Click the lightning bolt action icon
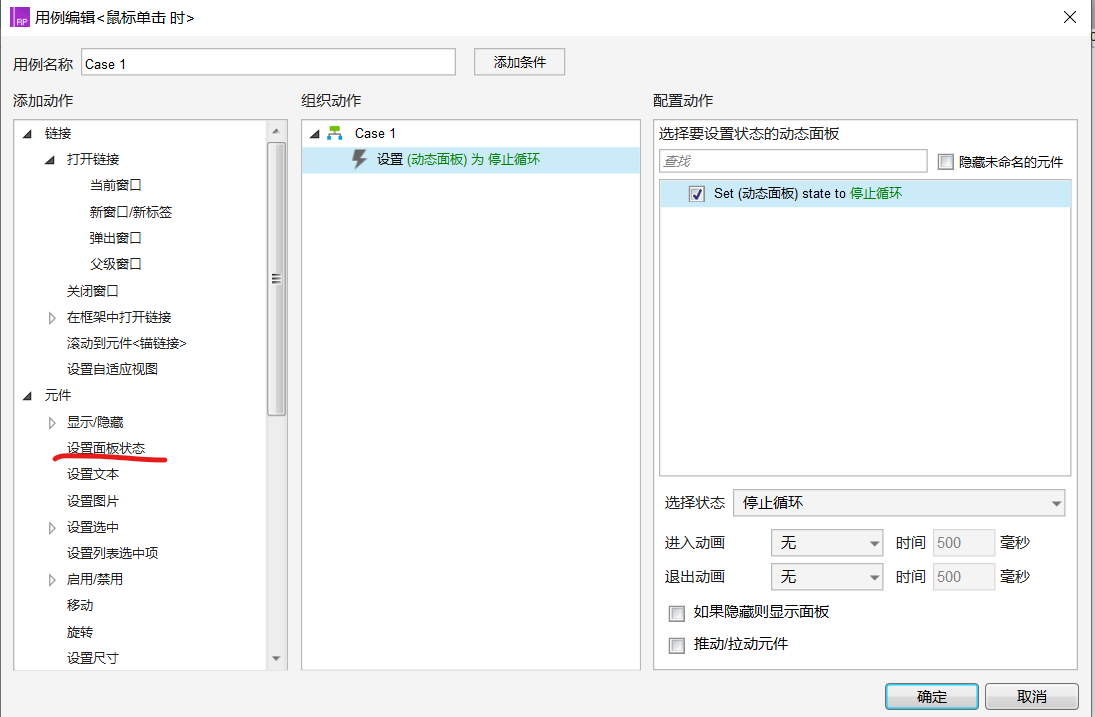Image resolution: width=1095 pixels, height=717 pixels. pos(359,160)
